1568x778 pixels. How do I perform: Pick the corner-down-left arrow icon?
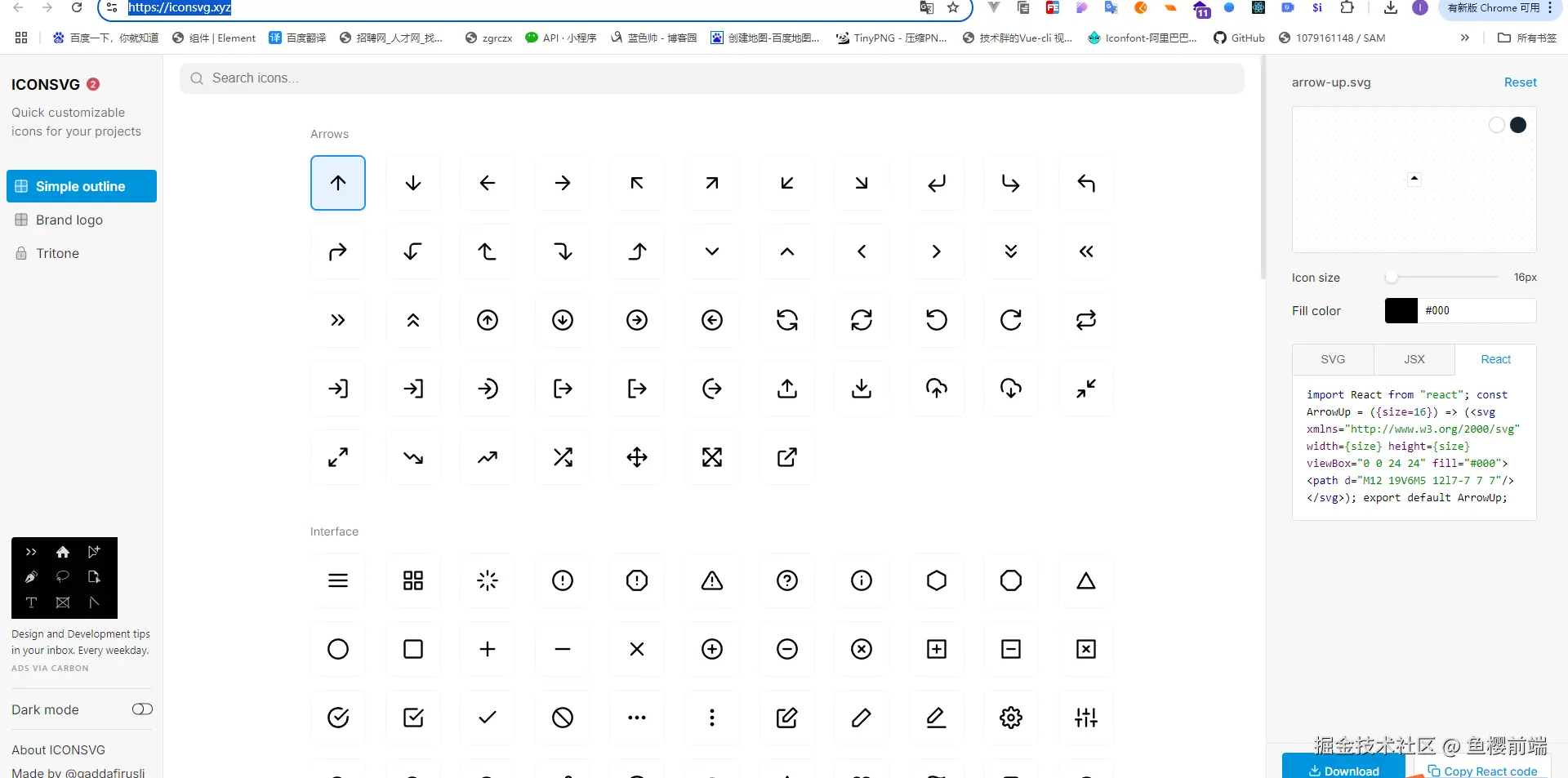pos(937,183)
